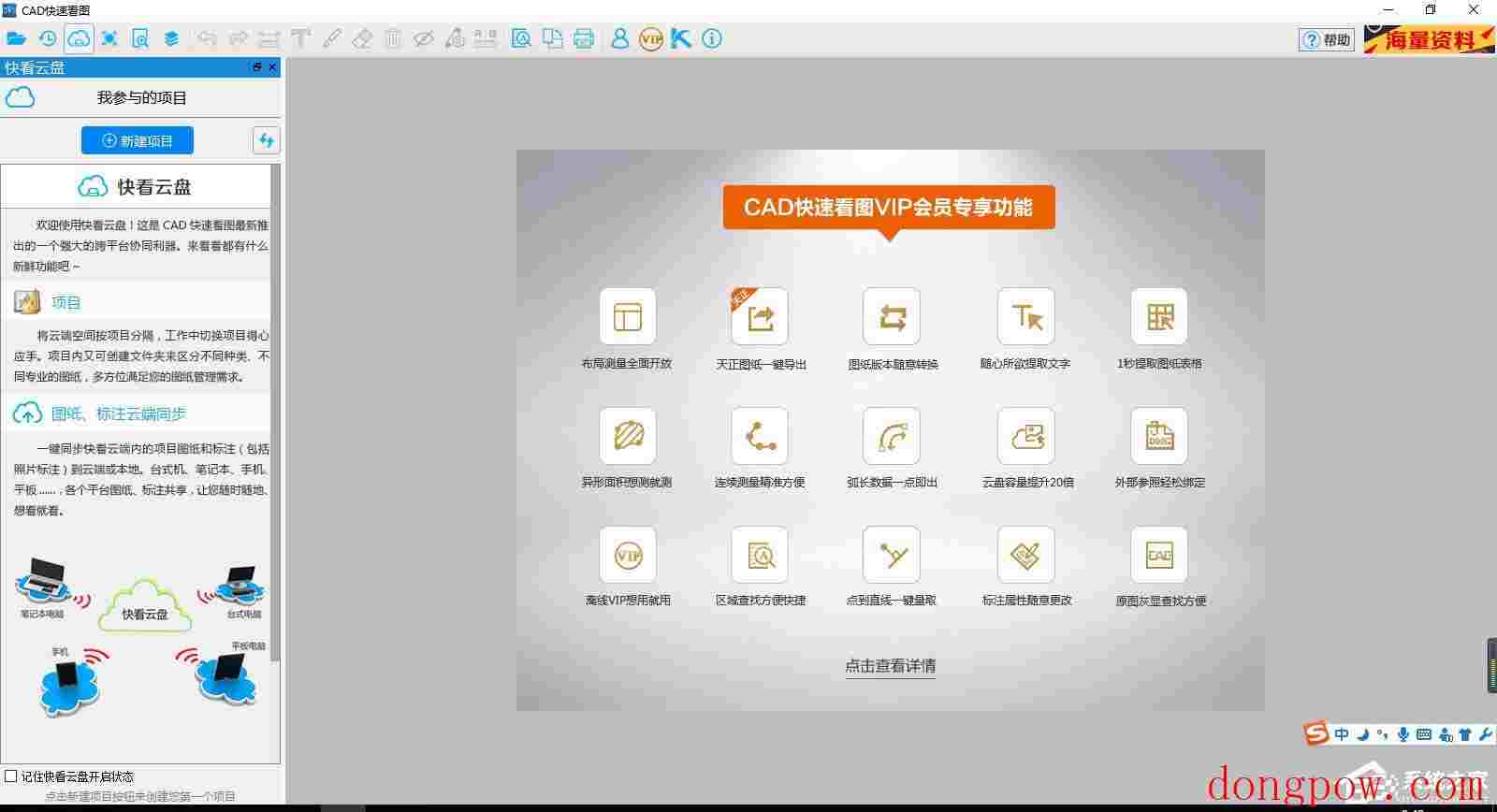
Task: Select the 我参与的项目 heading
Action: pyautogui.click(x=142, y=97)
